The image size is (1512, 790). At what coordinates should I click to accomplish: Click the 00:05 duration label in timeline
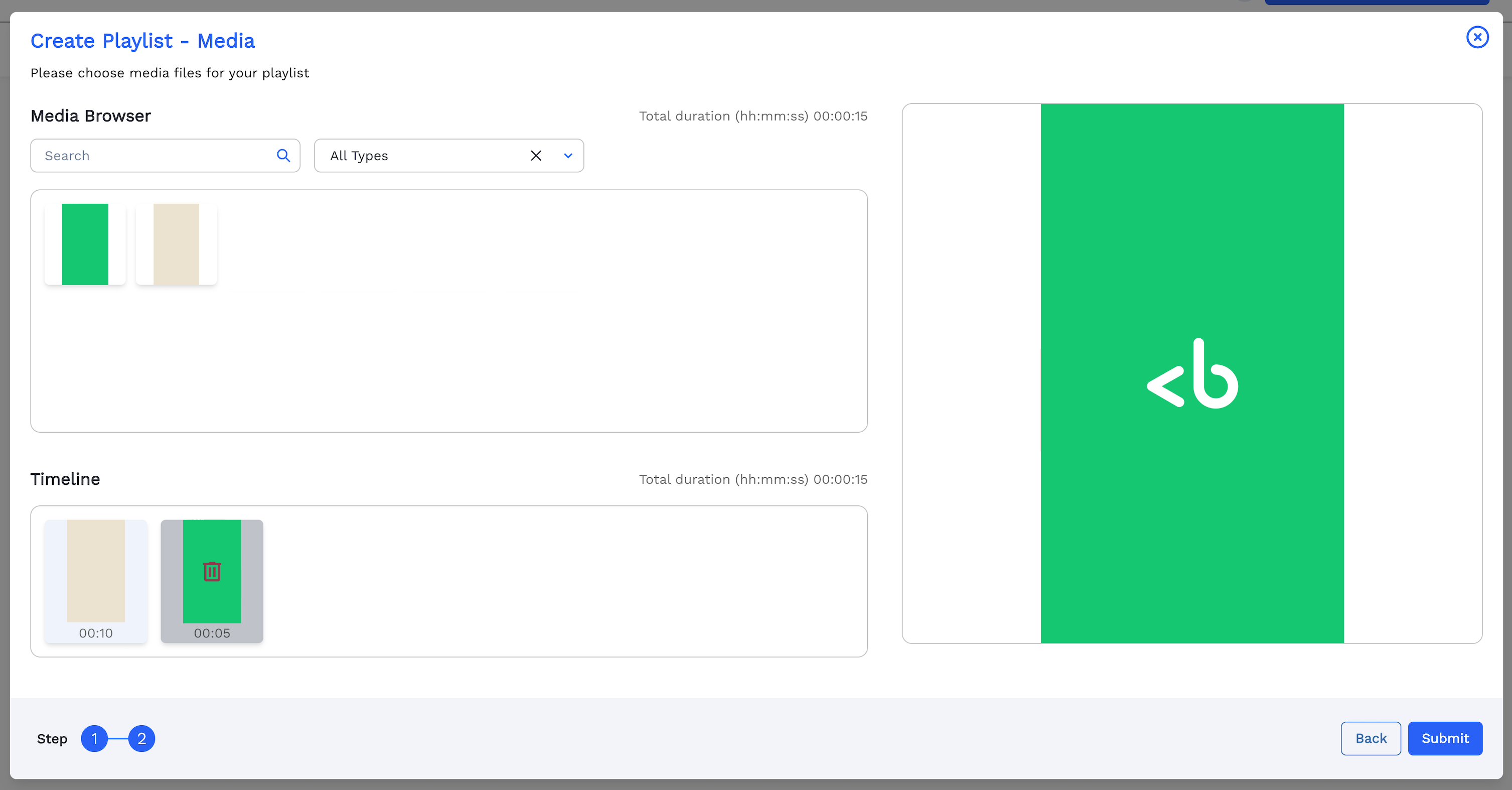point(212,633)
